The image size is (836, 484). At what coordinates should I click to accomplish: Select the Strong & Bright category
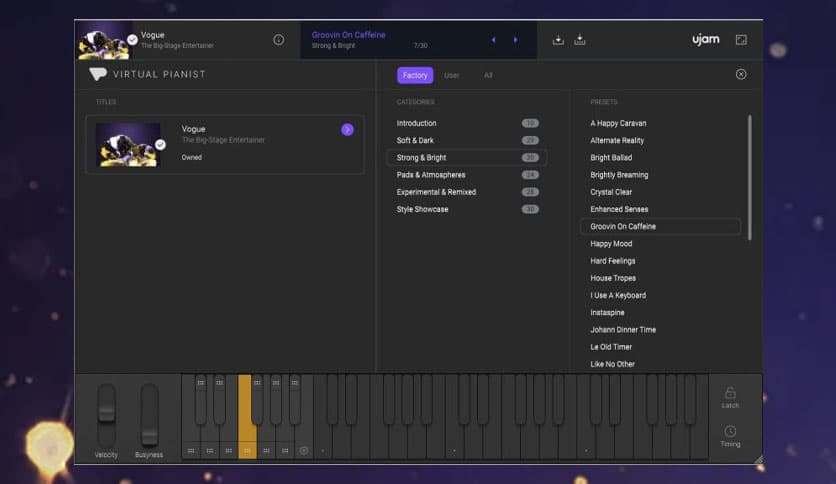tap(467, 158)
